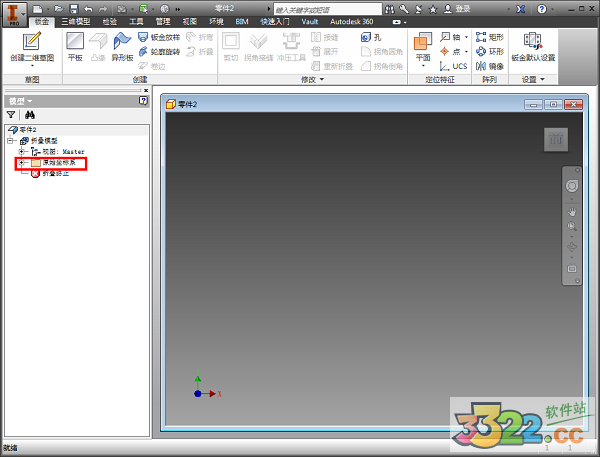Screen dimensions: 600x457
Task: Click the Redo arrow icon
Action: click(x=103, y=9)
